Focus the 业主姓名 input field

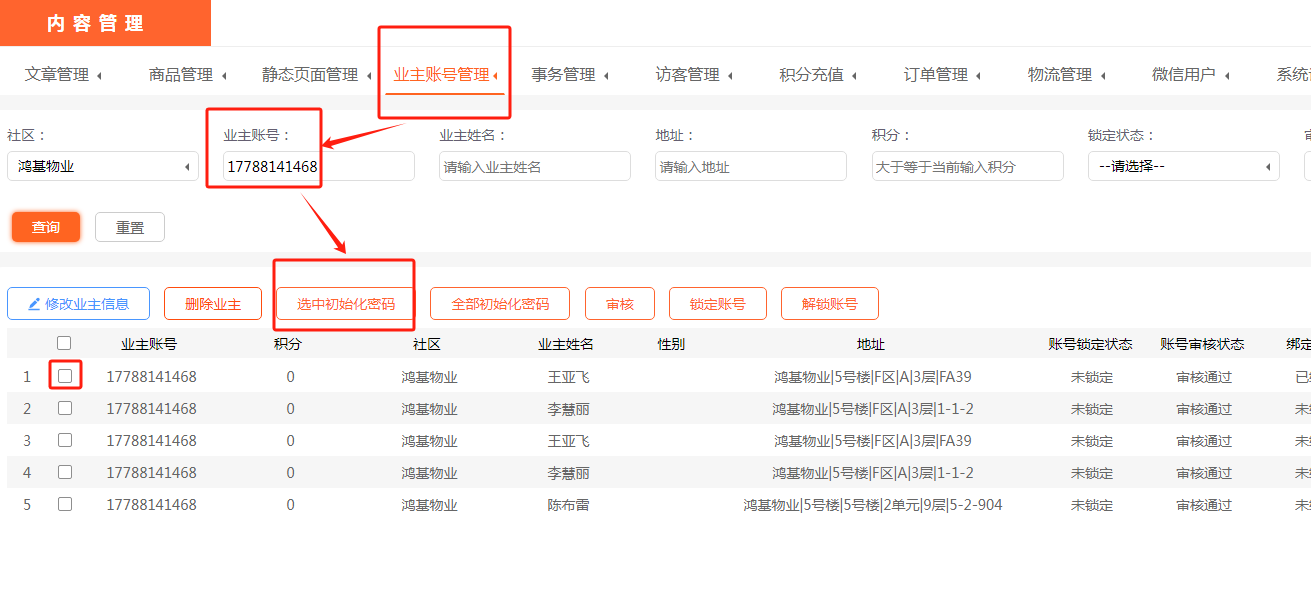click(x=534, y=167)
